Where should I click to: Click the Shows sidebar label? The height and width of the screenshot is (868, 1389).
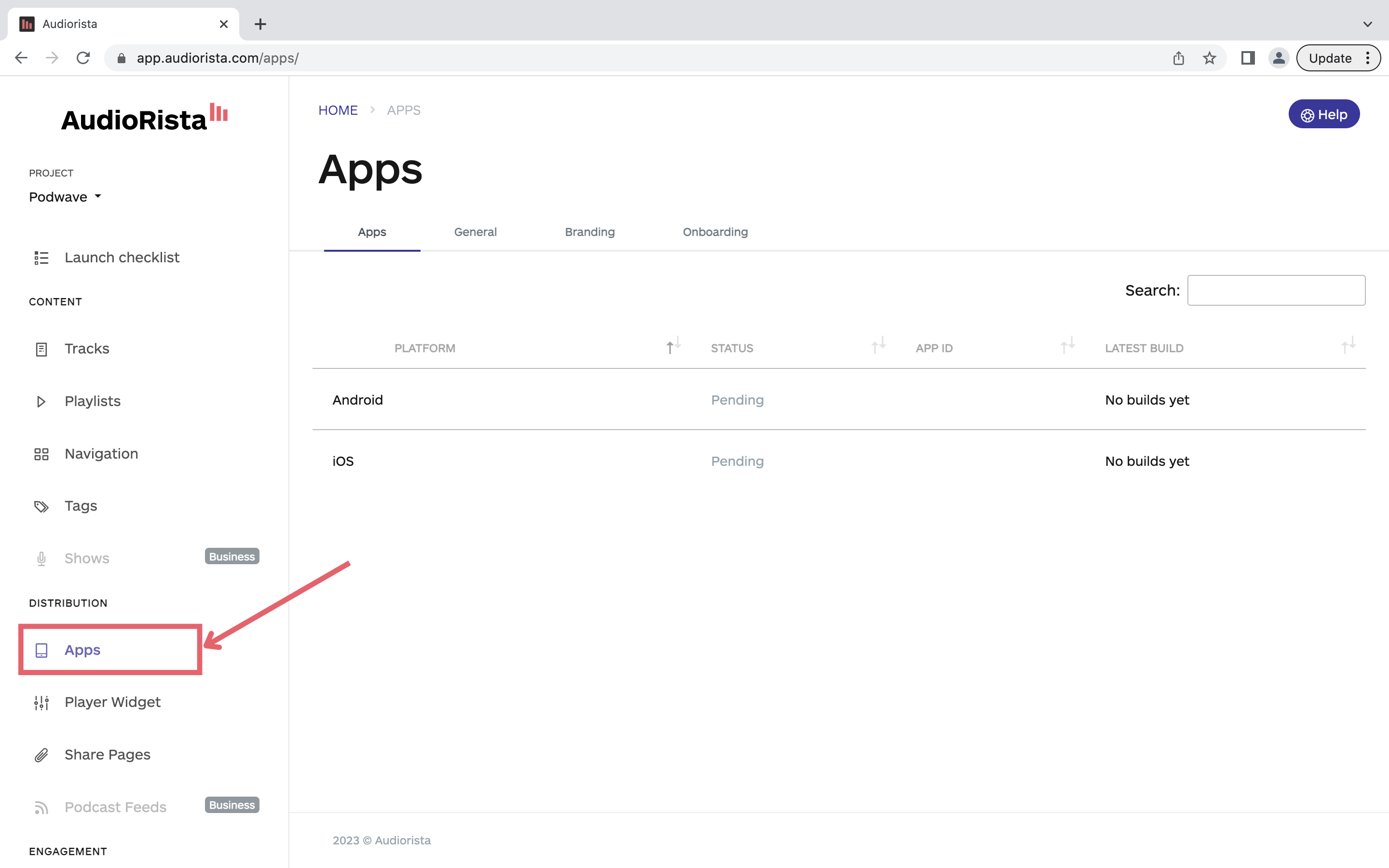(x=87, y=558)
